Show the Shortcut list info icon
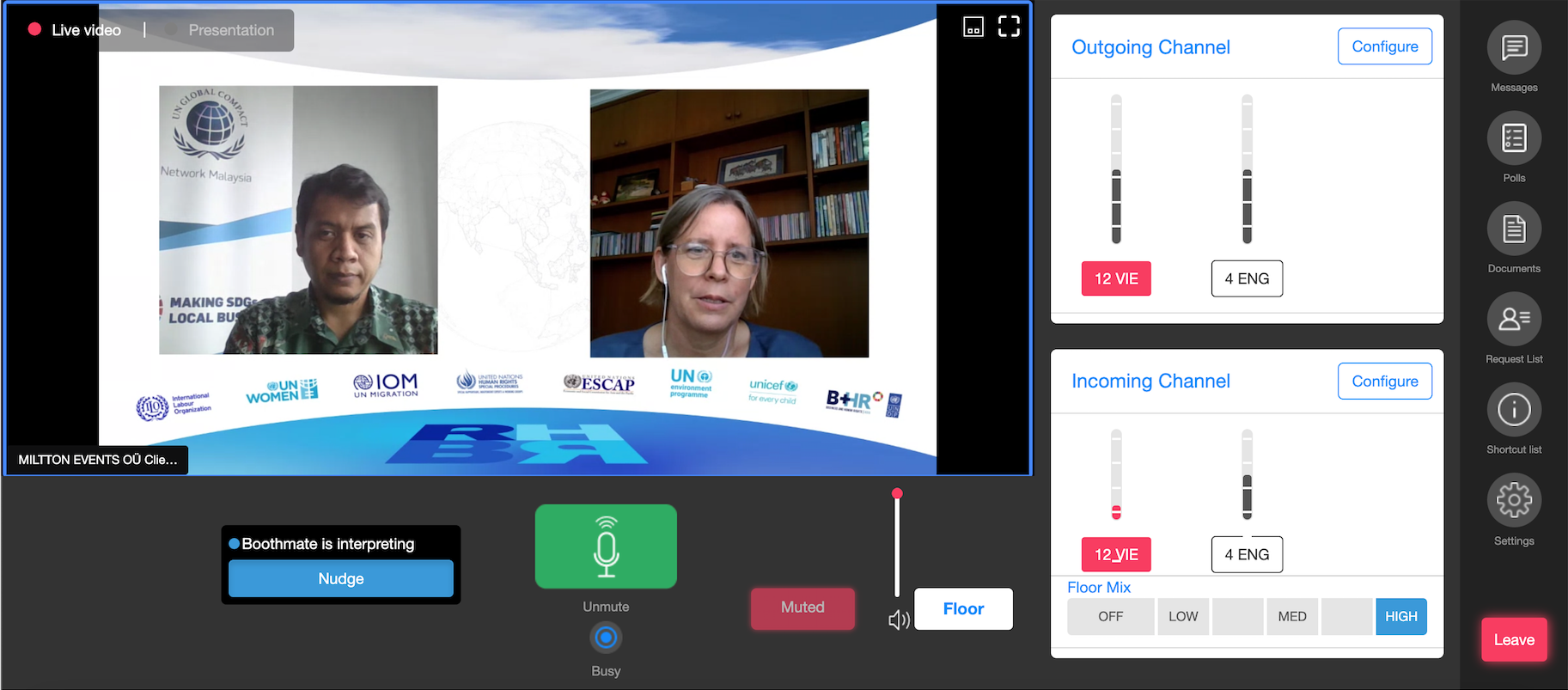The width and height of the screenshot is (1568, 690). pos(1513,410)
